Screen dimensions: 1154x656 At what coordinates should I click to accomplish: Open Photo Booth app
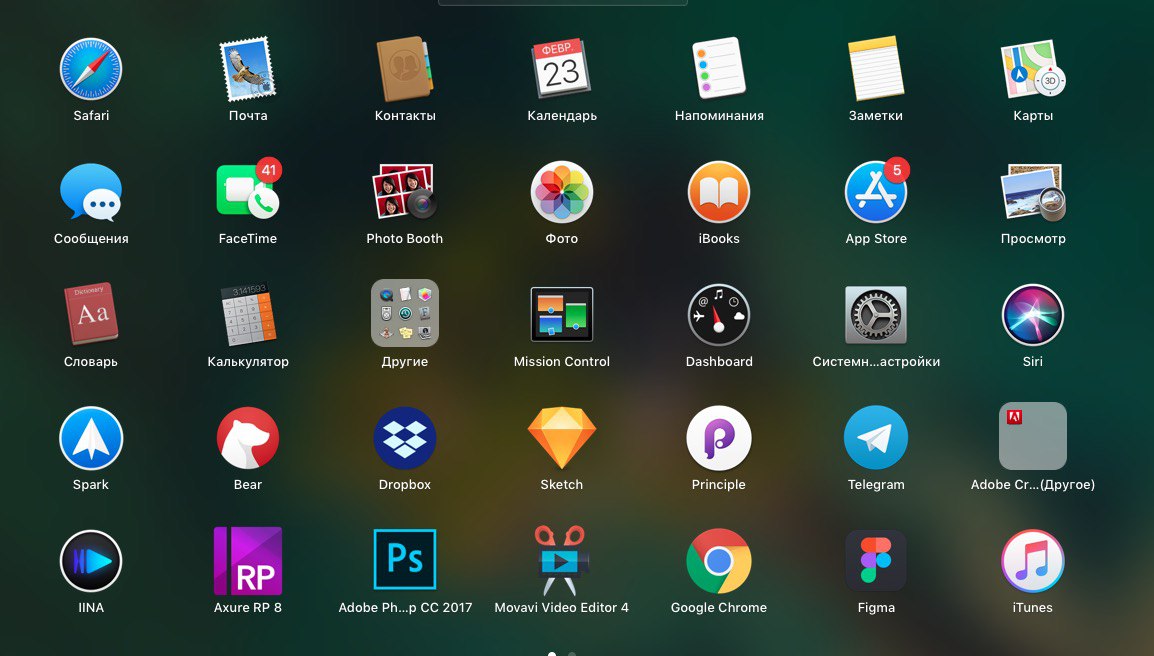tap(405, 191)
